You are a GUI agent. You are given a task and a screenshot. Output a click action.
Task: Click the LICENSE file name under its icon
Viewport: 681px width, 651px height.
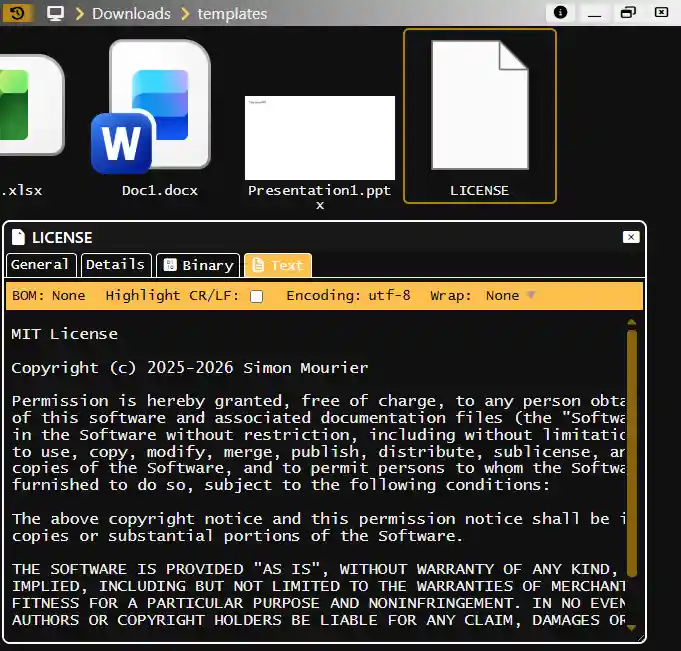point(479,191)
